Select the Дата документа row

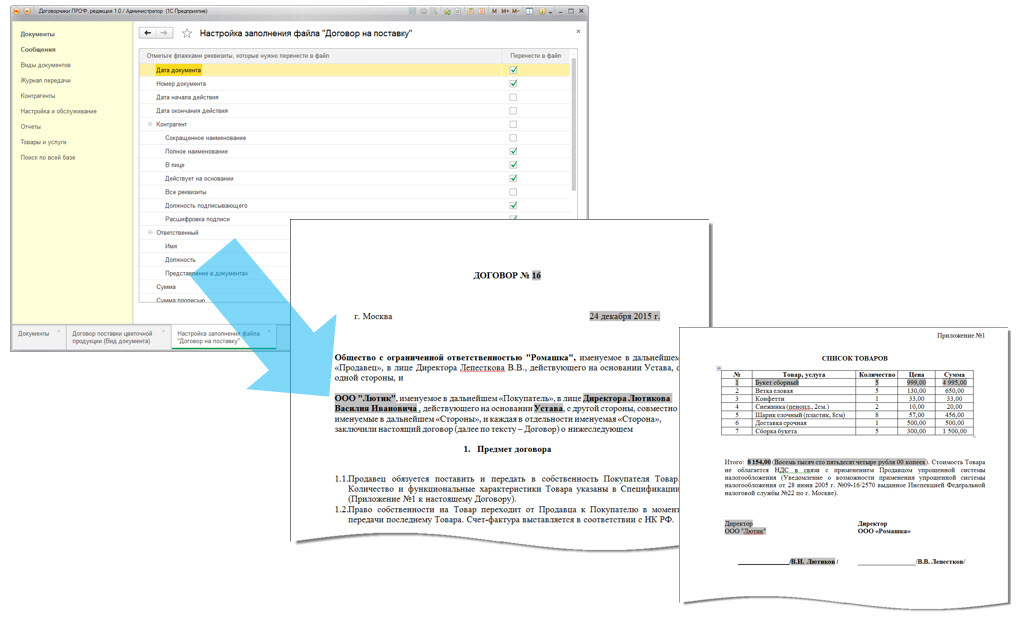pos(354,70)
